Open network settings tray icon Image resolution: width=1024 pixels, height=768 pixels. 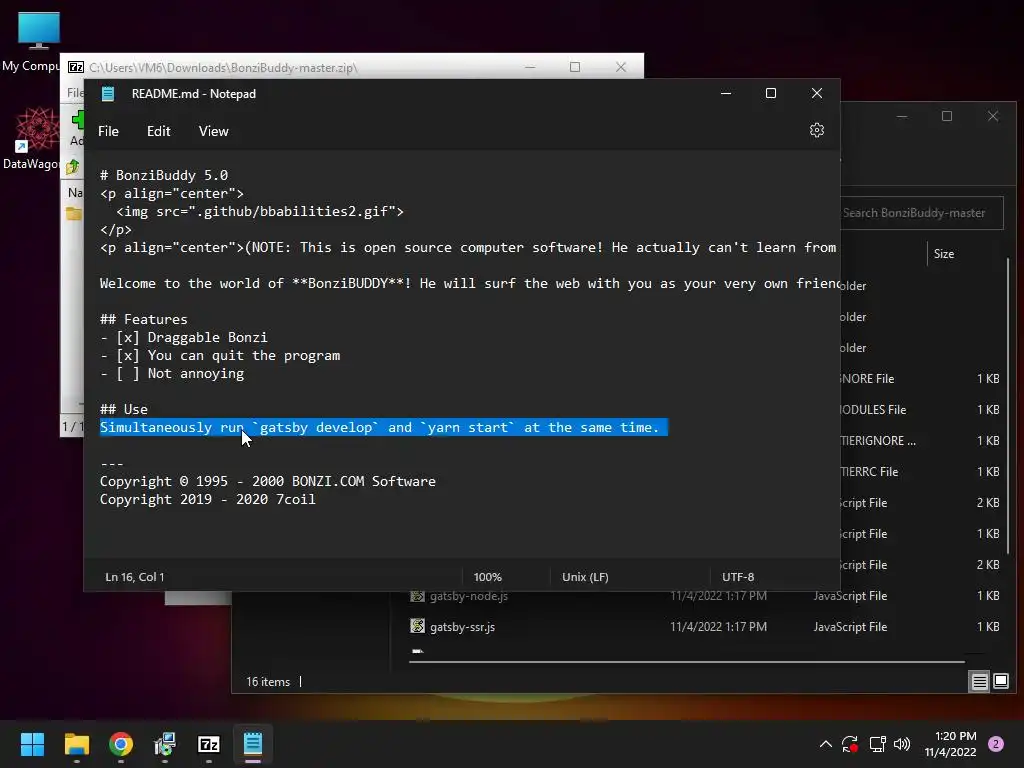877,744
